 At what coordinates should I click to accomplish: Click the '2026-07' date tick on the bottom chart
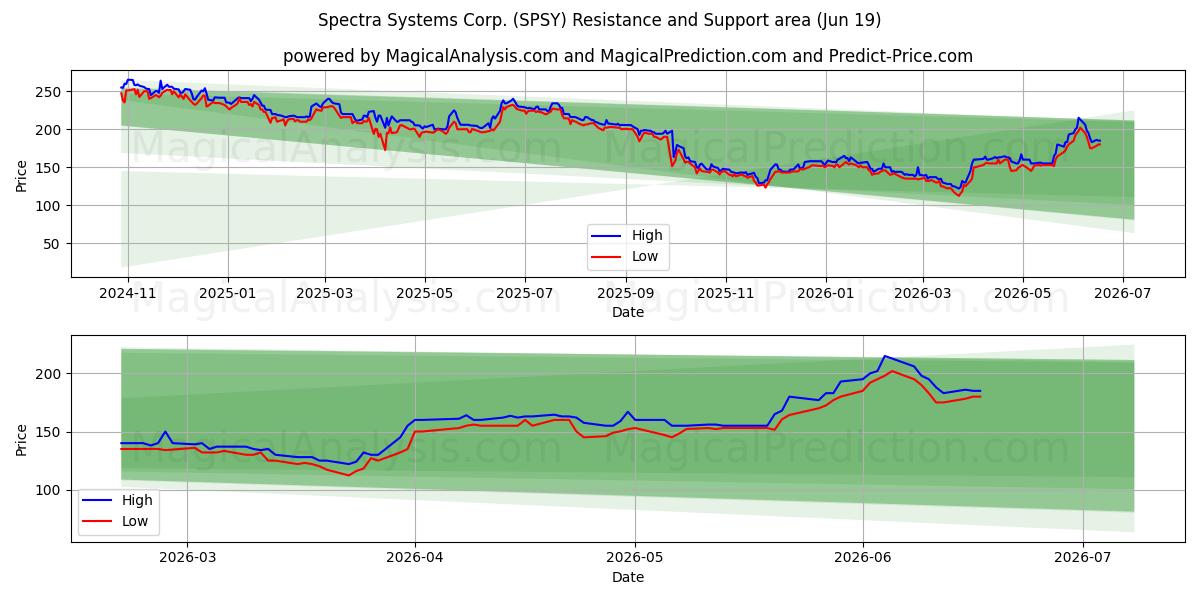(x=1083, y=559)
